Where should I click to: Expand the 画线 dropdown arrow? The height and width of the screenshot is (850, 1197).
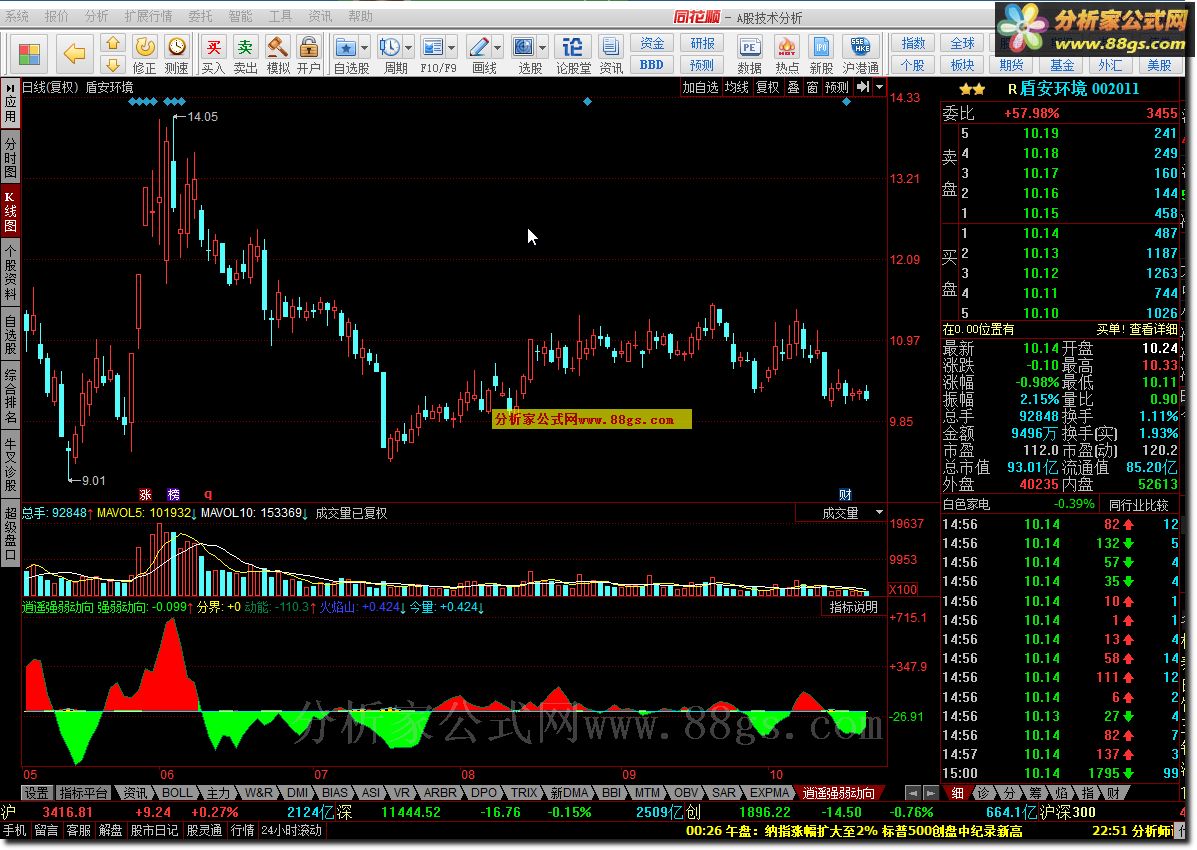tap(497, 48)
